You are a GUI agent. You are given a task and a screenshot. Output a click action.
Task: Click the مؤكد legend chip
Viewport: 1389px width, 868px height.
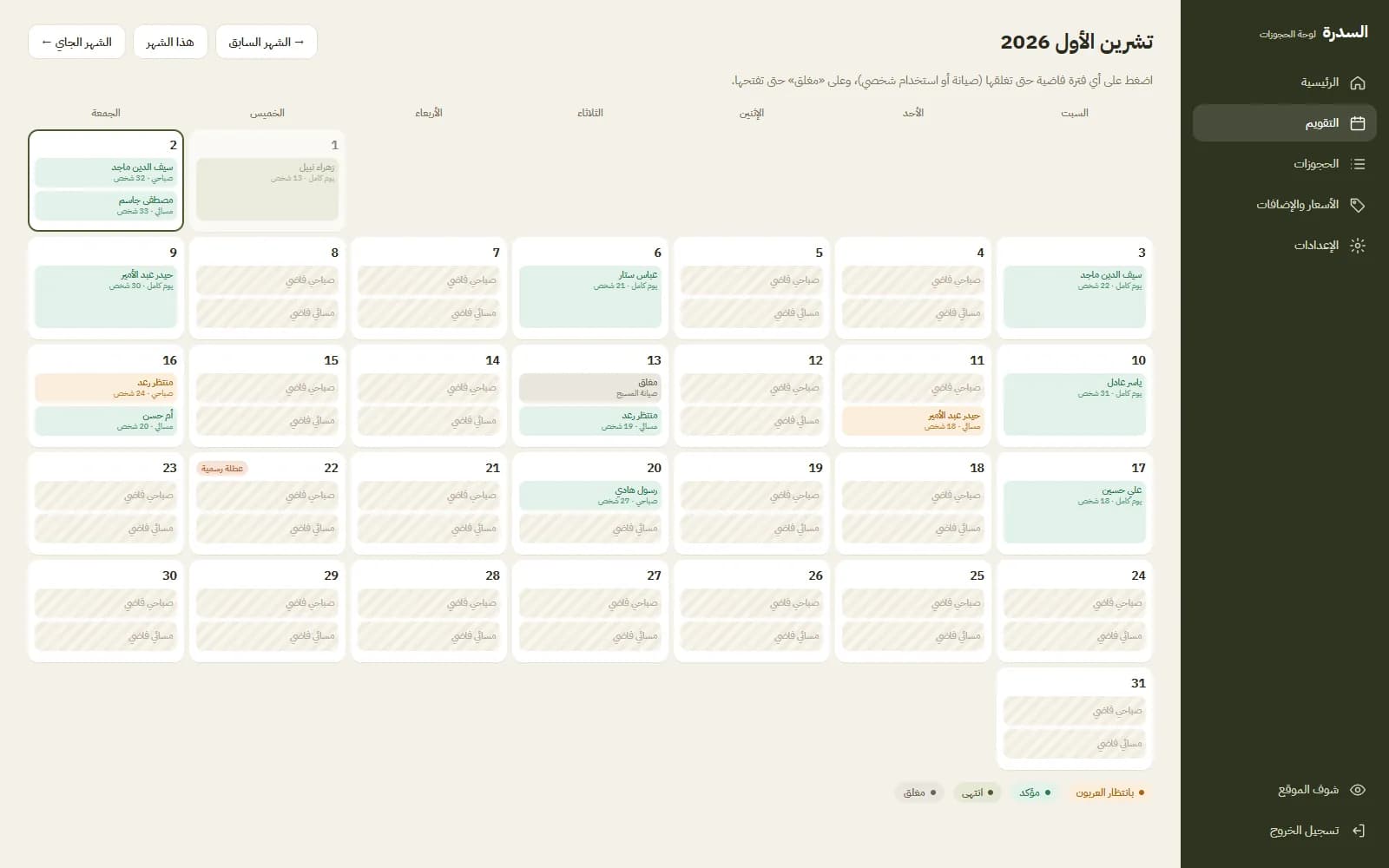(x=1035, y=792)
